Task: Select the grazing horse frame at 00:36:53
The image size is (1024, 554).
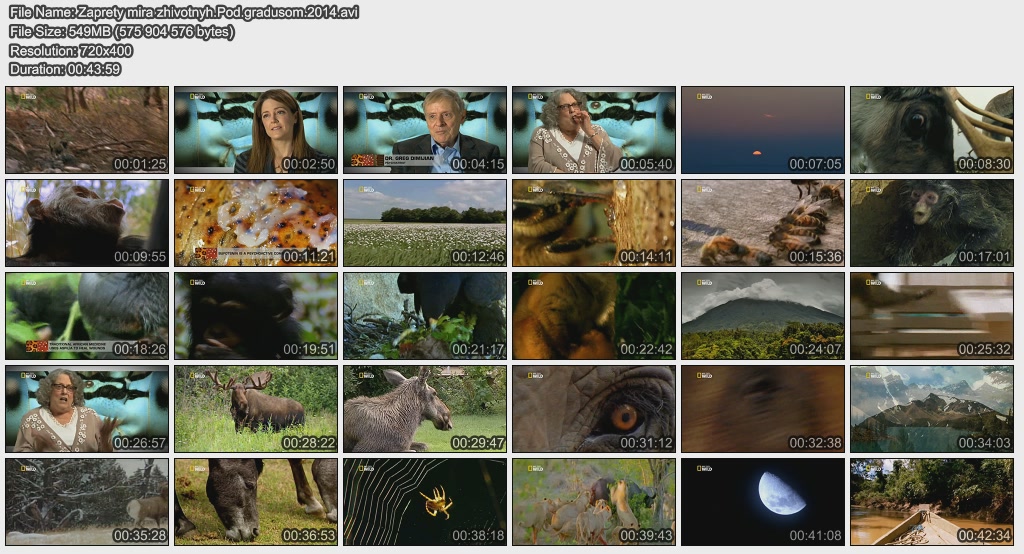Action: 256,501
